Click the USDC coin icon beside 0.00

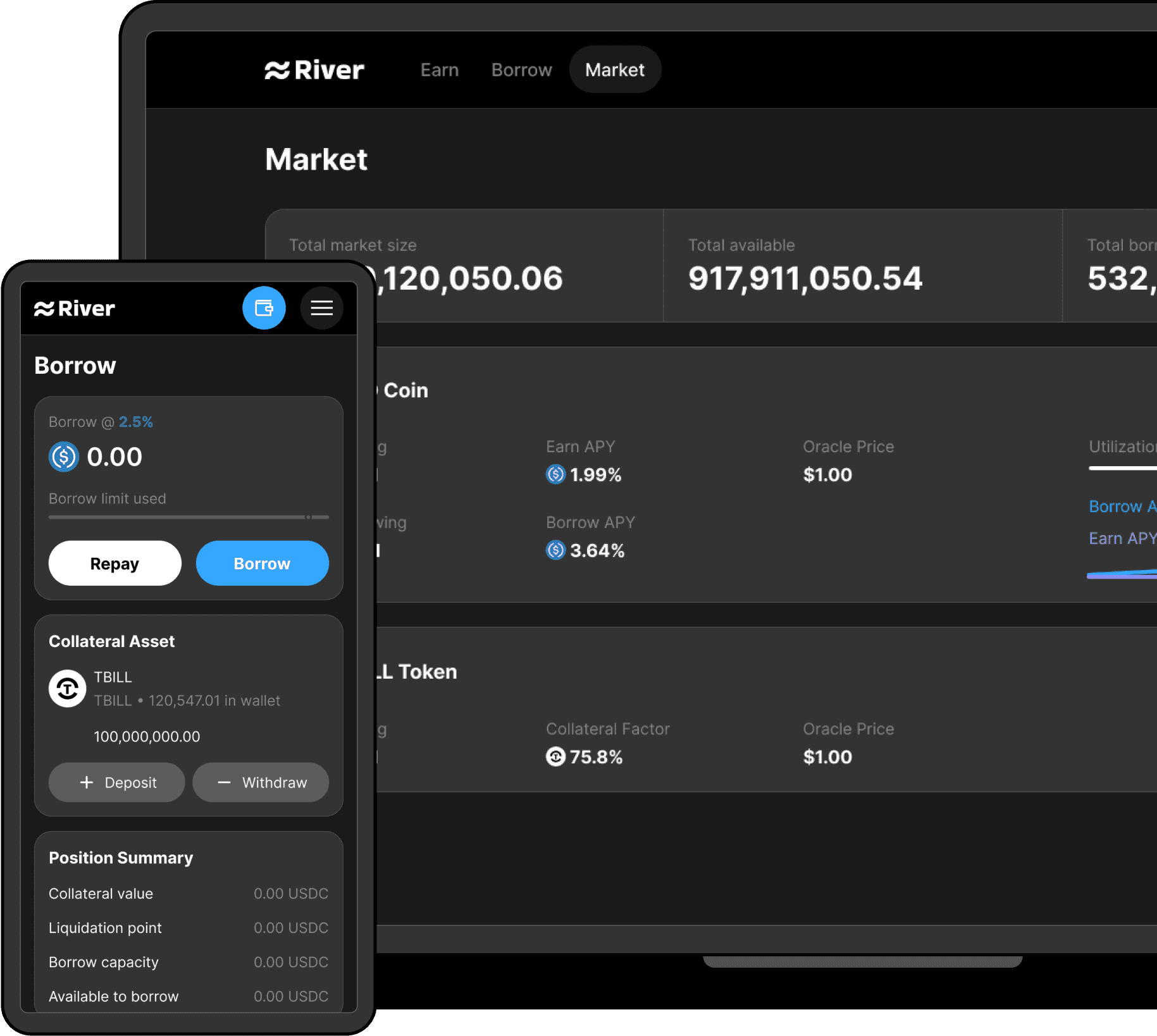64,457
